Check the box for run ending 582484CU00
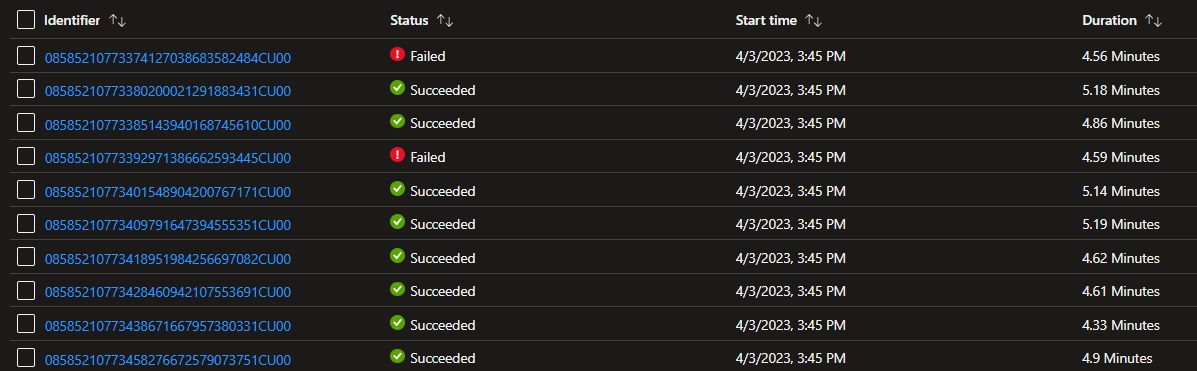This screenshot has width=1197, height=371. pos(26,56)
